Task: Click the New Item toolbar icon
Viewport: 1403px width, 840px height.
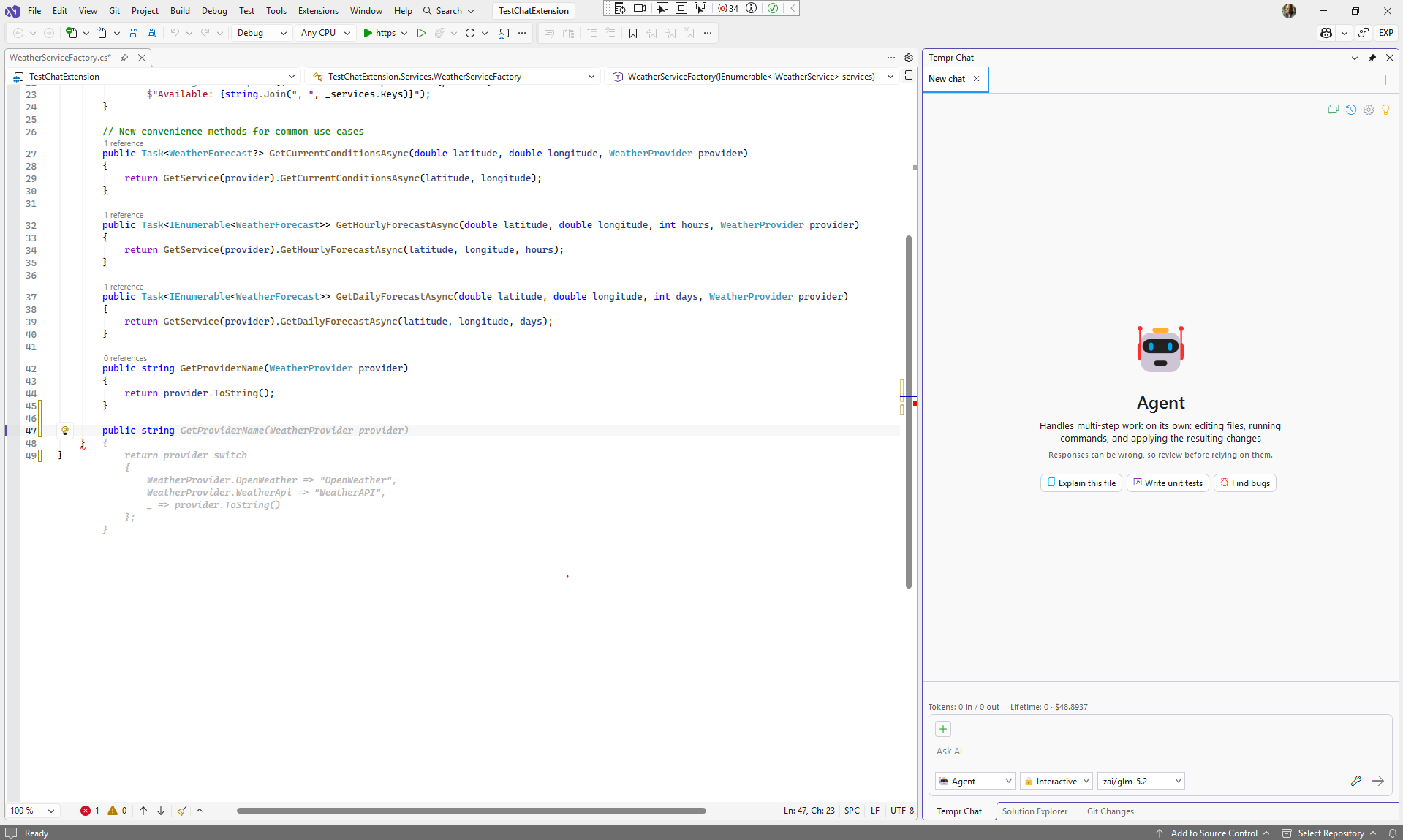Action: pos(71,33)
